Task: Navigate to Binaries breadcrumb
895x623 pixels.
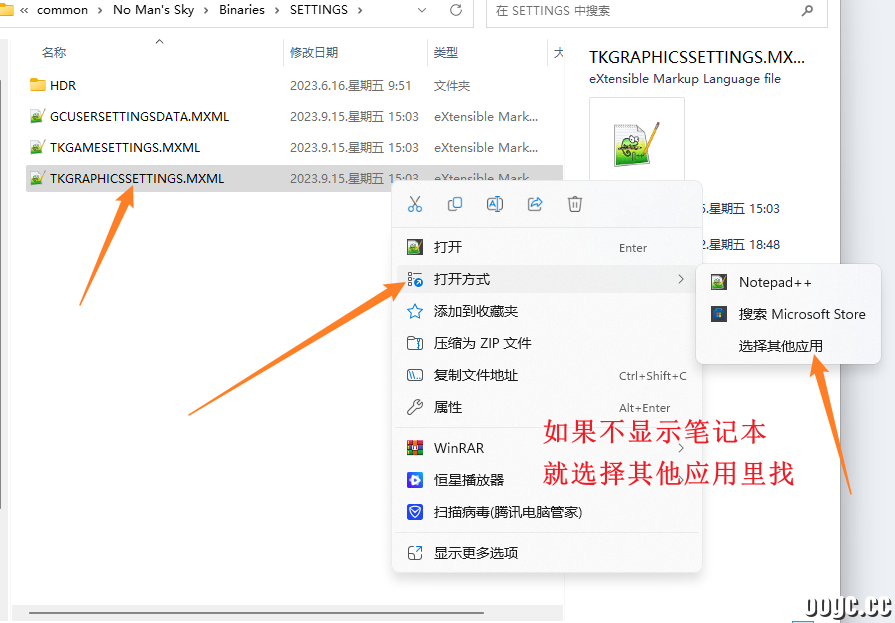Action: click(241, 10)
